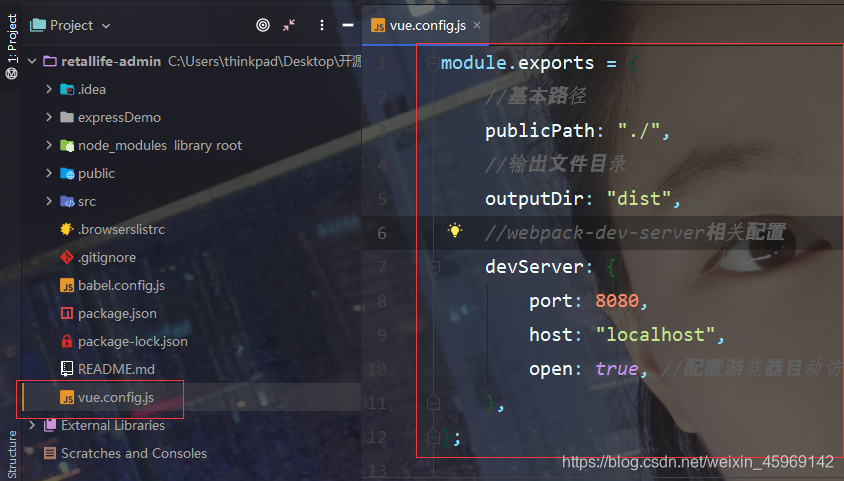The height and width of the screenshot is (481, 844).
Task: Expand the public folder
Action: point(49,173)
